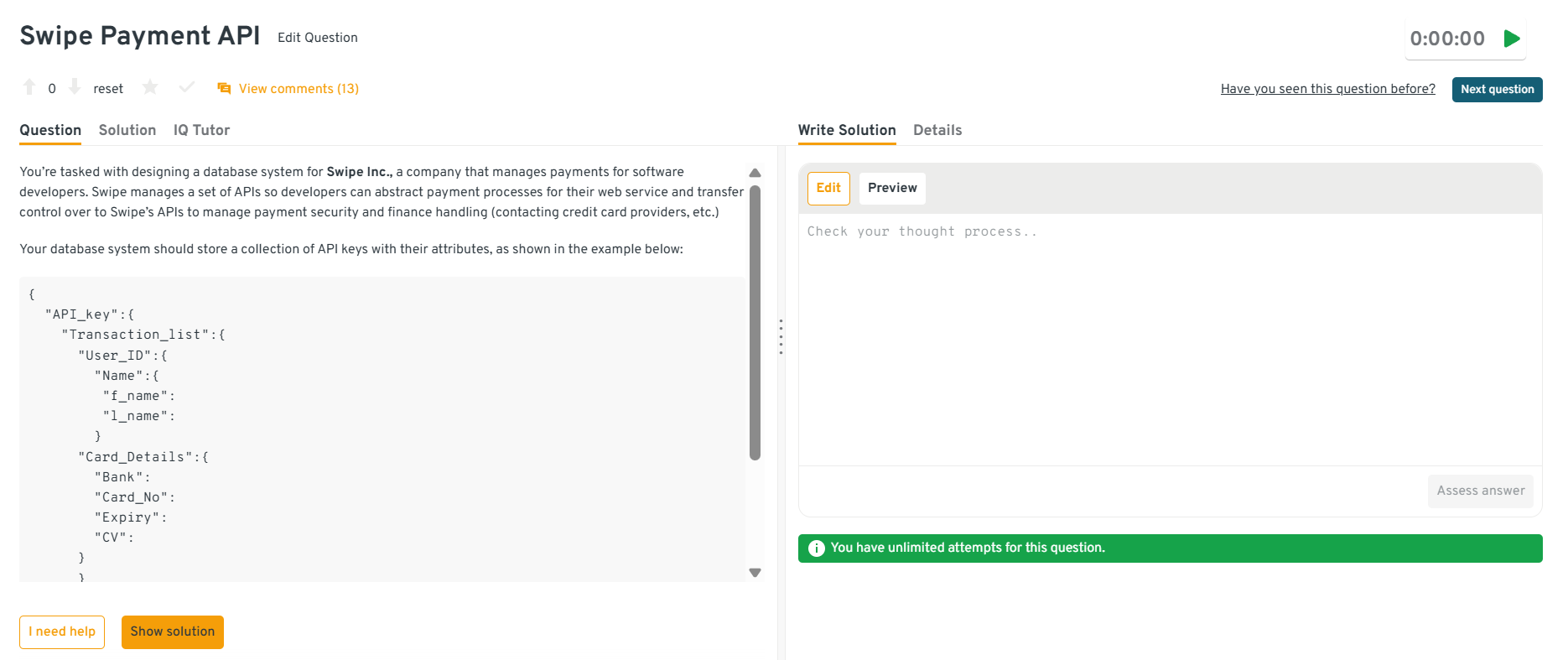This screenshot has height=660, width=1568.
Task: Click the info icon in green banner
Action: click(x=816, y=548)
